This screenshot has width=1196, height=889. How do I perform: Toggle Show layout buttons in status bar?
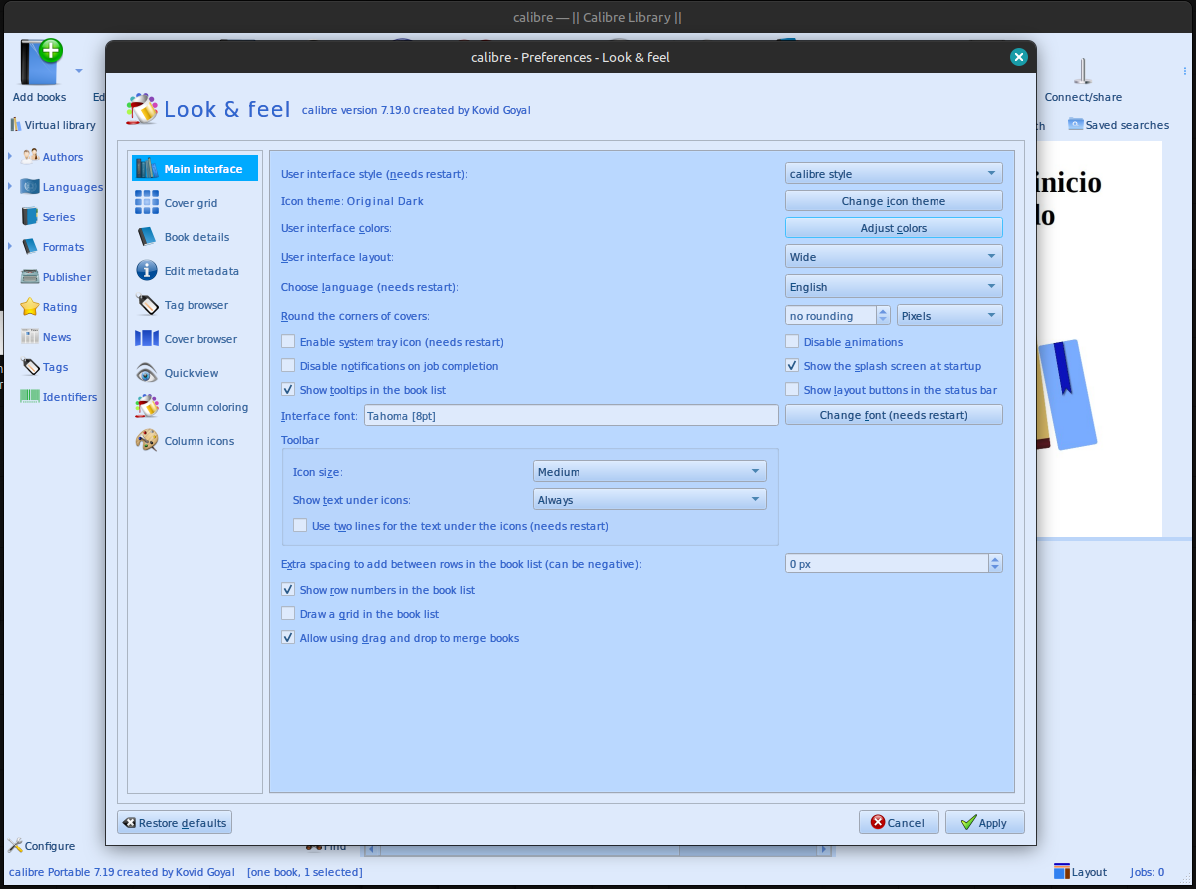pyautogui.click(x=793, y=390)
